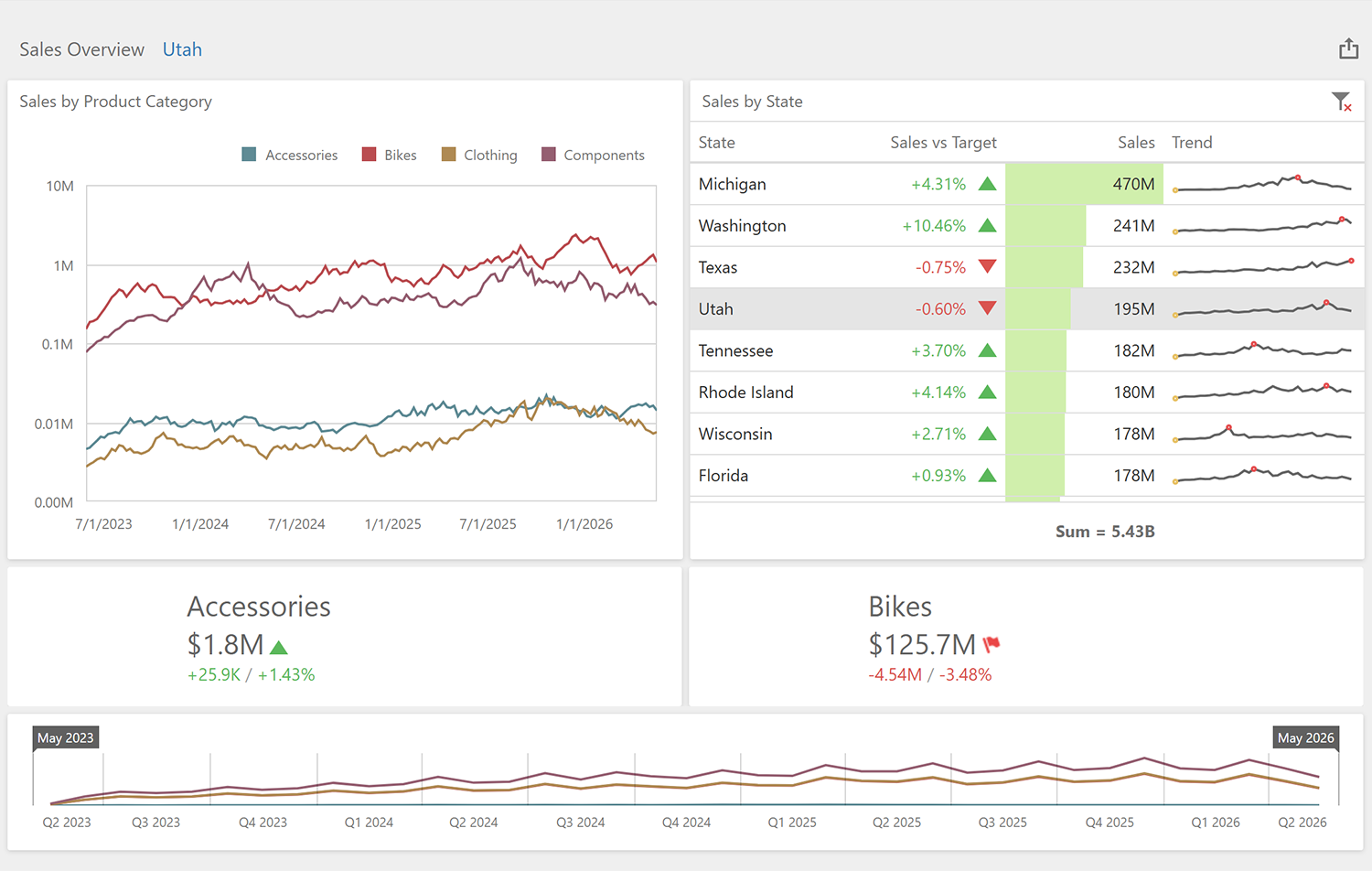Click the green up arrow in the Rhode Island row
Image resolution: width=1372 pixels, height=871 pixels.
coord(987,392)
